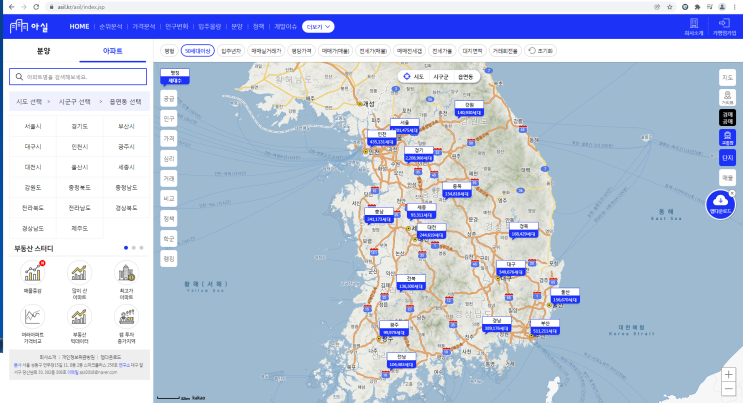This screenshot has width=743, height=403.
Task: Click the 앱다운로드 cloud download icon
Action: 720,204
